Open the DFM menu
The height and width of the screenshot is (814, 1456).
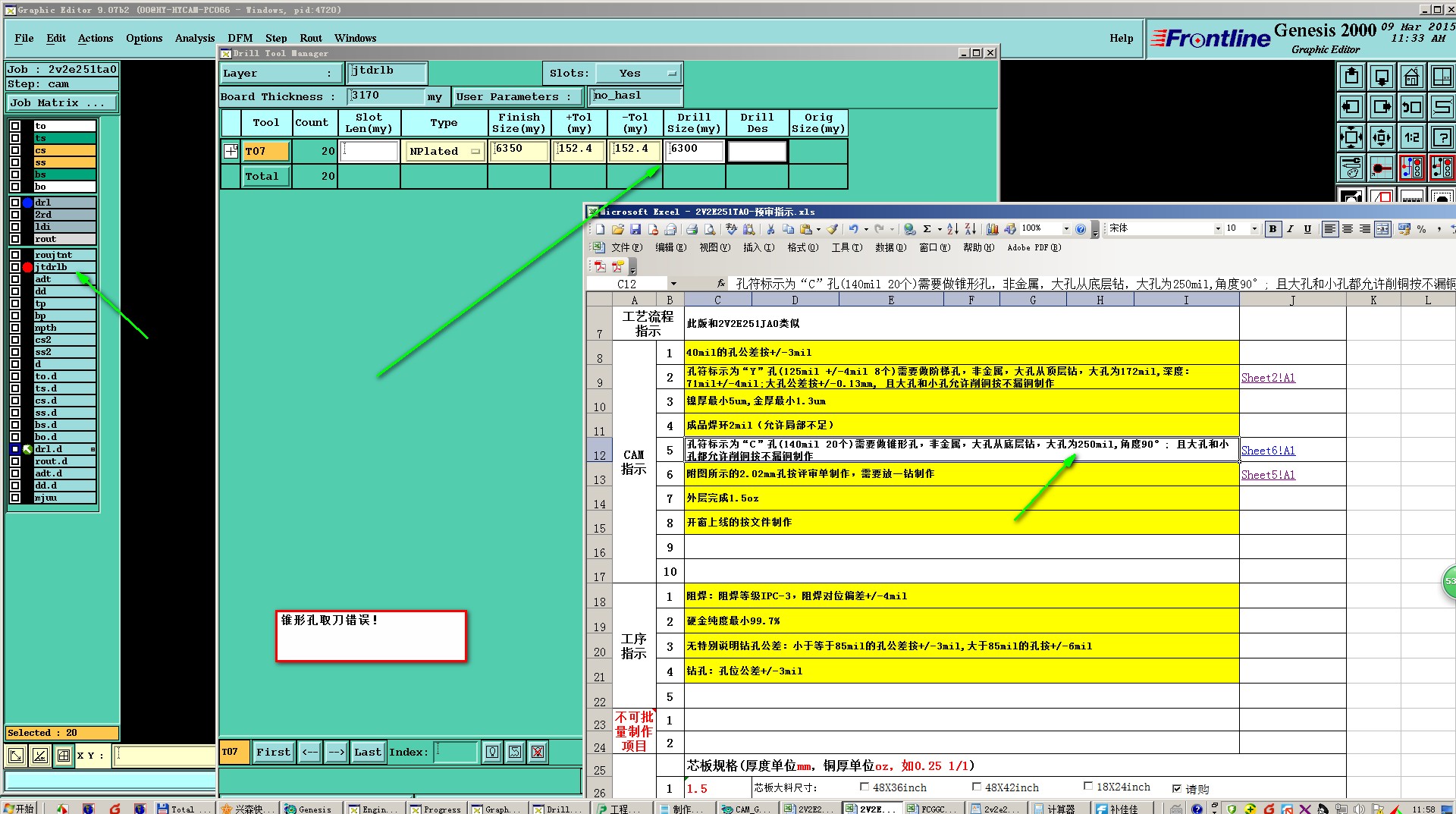(240, 38)
